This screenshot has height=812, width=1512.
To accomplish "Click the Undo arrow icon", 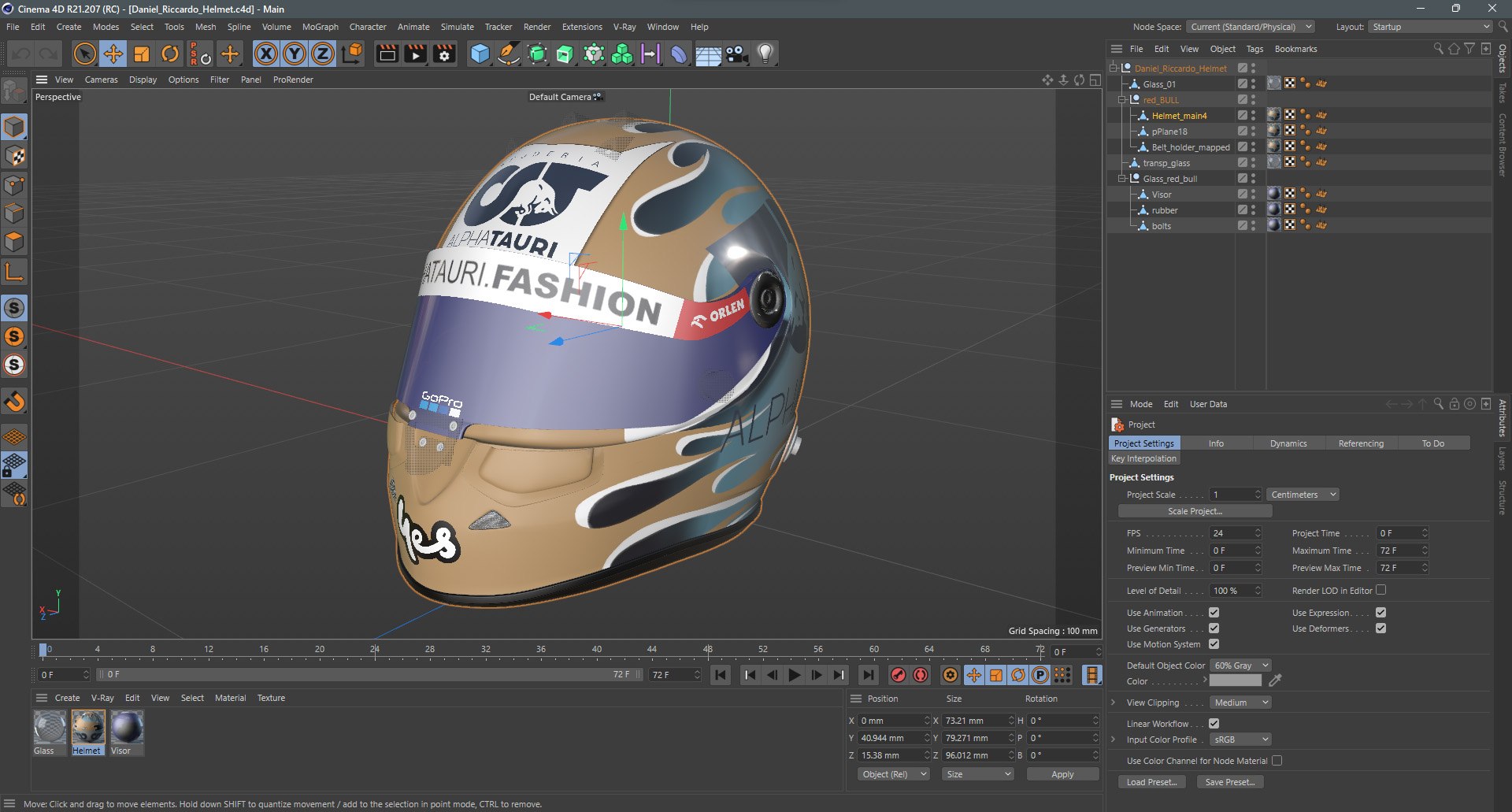I will (x=21, y=54).
